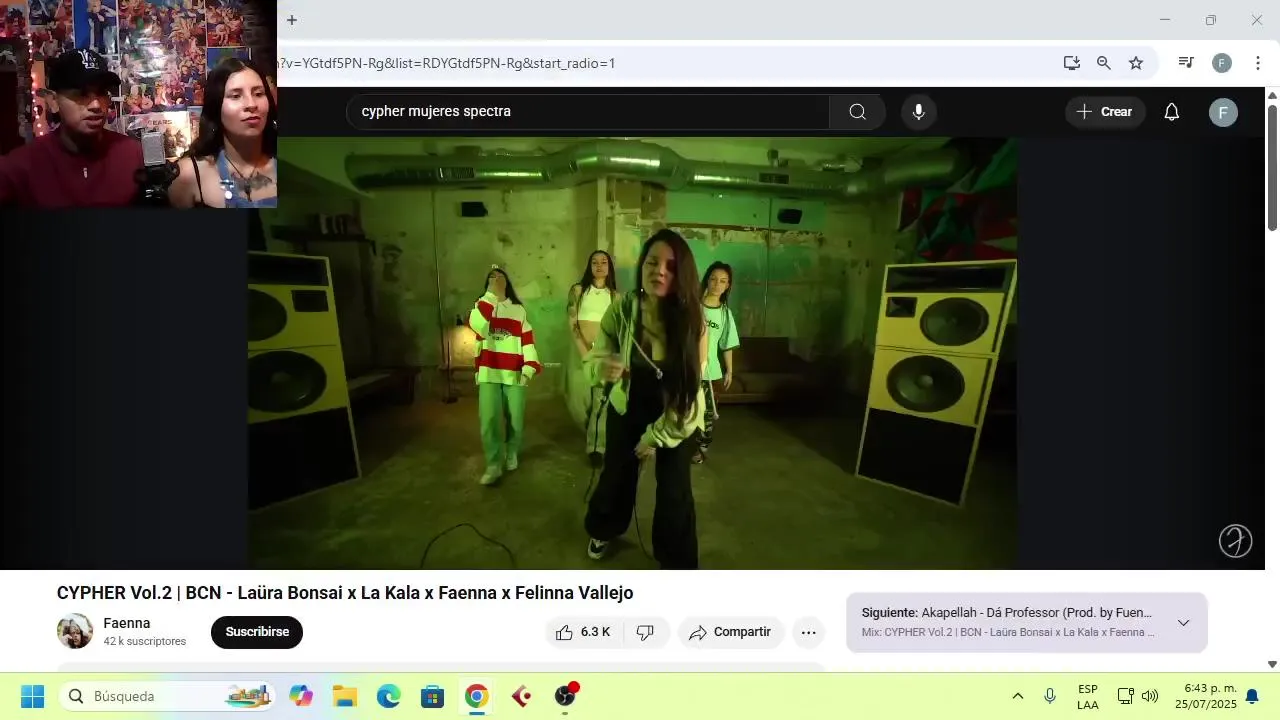The height and width of the screenshot is (720, 1280).
Task: Click the video player to pause
Action: click(x=633, y=353)
